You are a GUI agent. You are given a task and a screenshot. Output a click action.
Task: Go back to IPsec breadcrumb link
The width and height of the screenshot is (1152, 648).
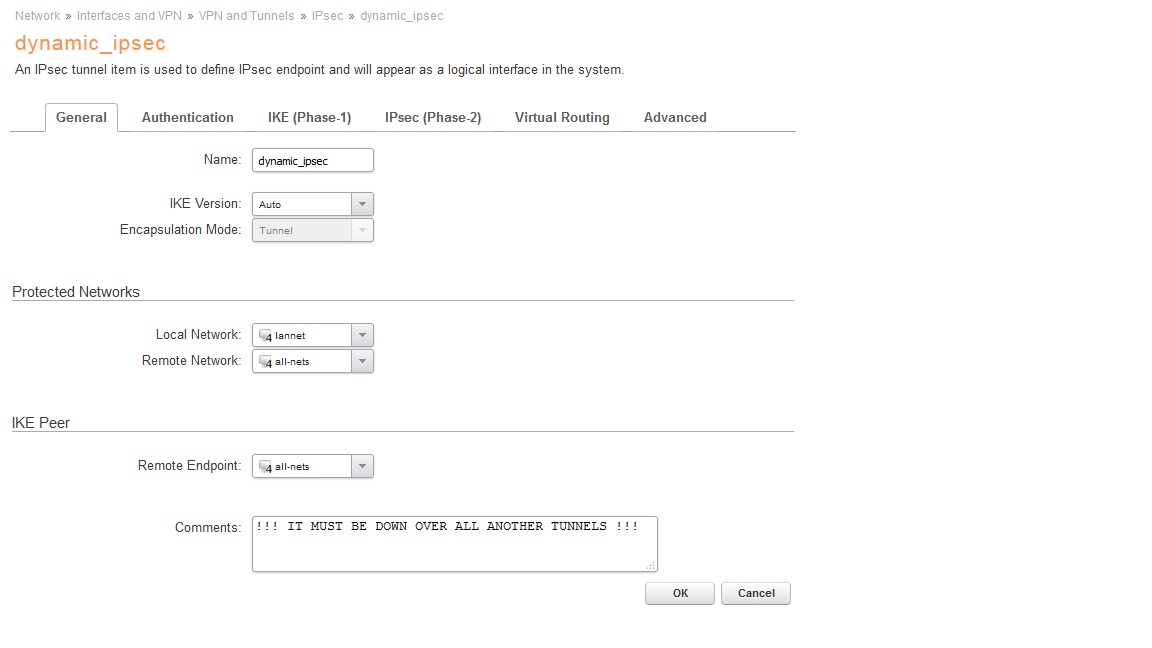[327, 16]
